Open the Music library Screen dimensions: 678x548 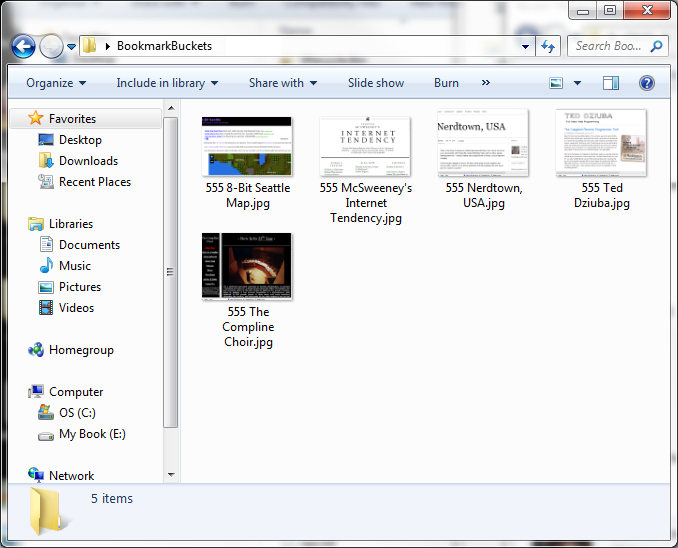75,266
